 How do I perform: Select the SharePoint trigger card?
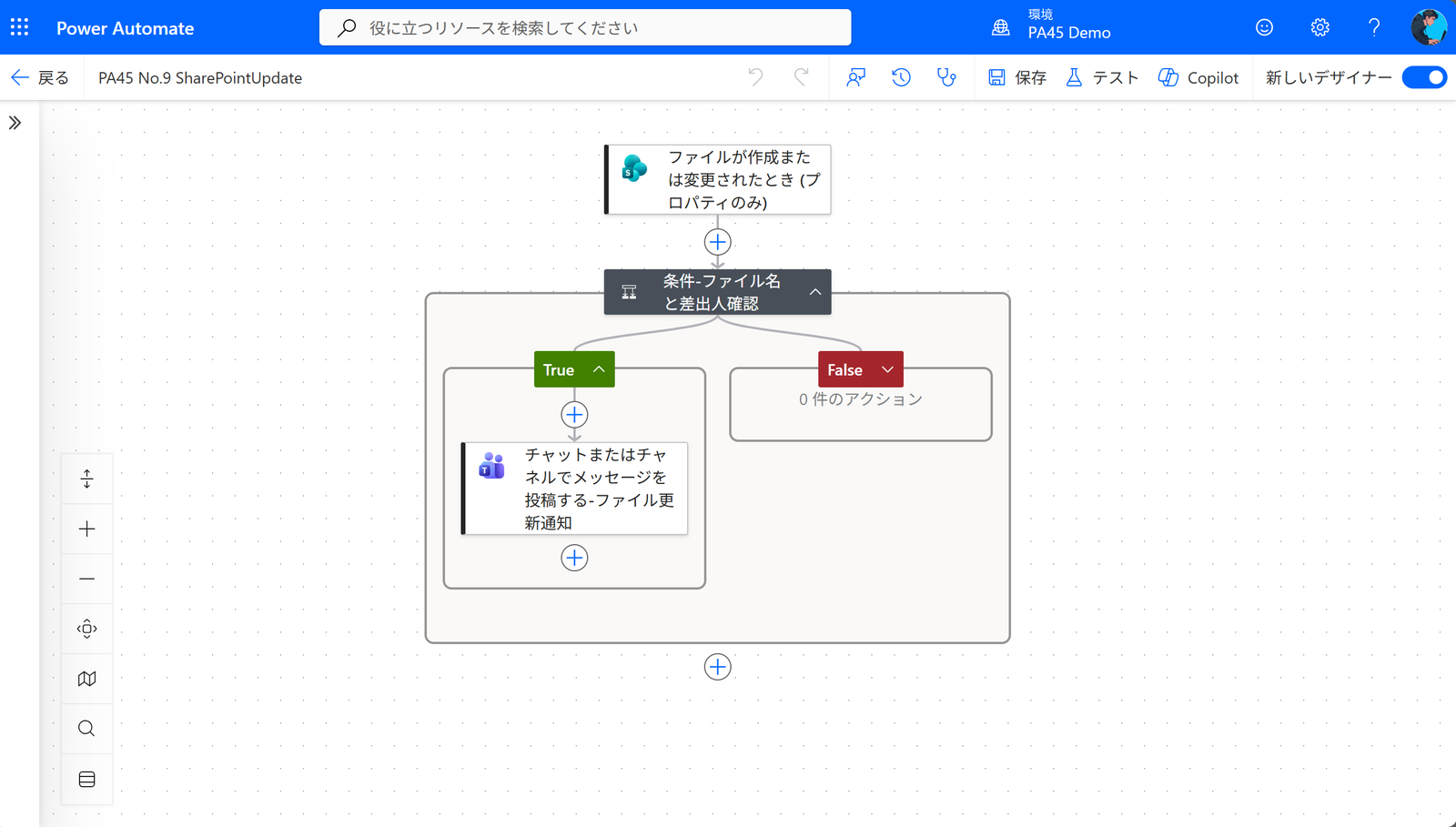[x=717, y=179]
